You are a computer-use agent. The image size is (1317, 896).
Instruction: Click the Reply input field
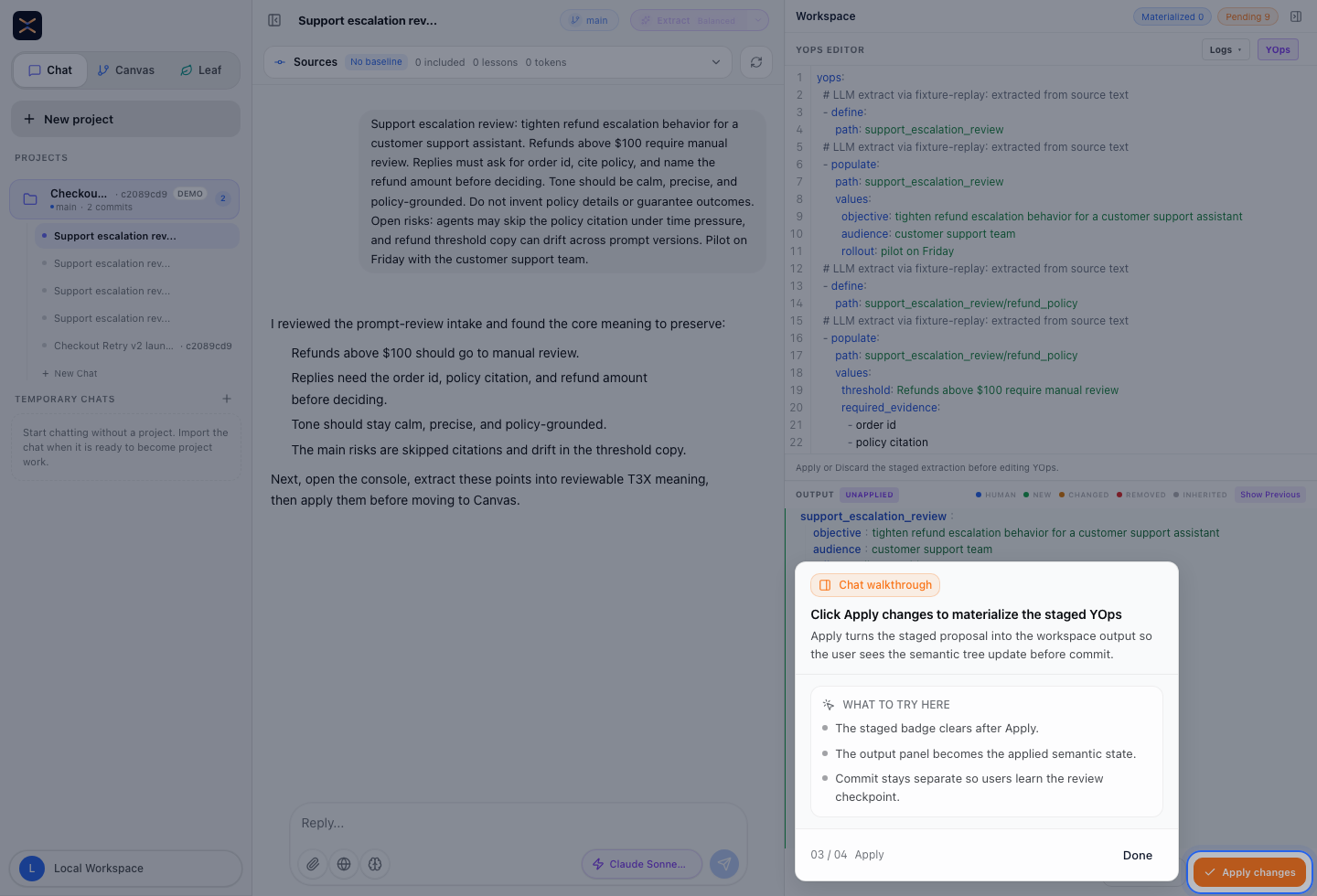click(518, 823)
